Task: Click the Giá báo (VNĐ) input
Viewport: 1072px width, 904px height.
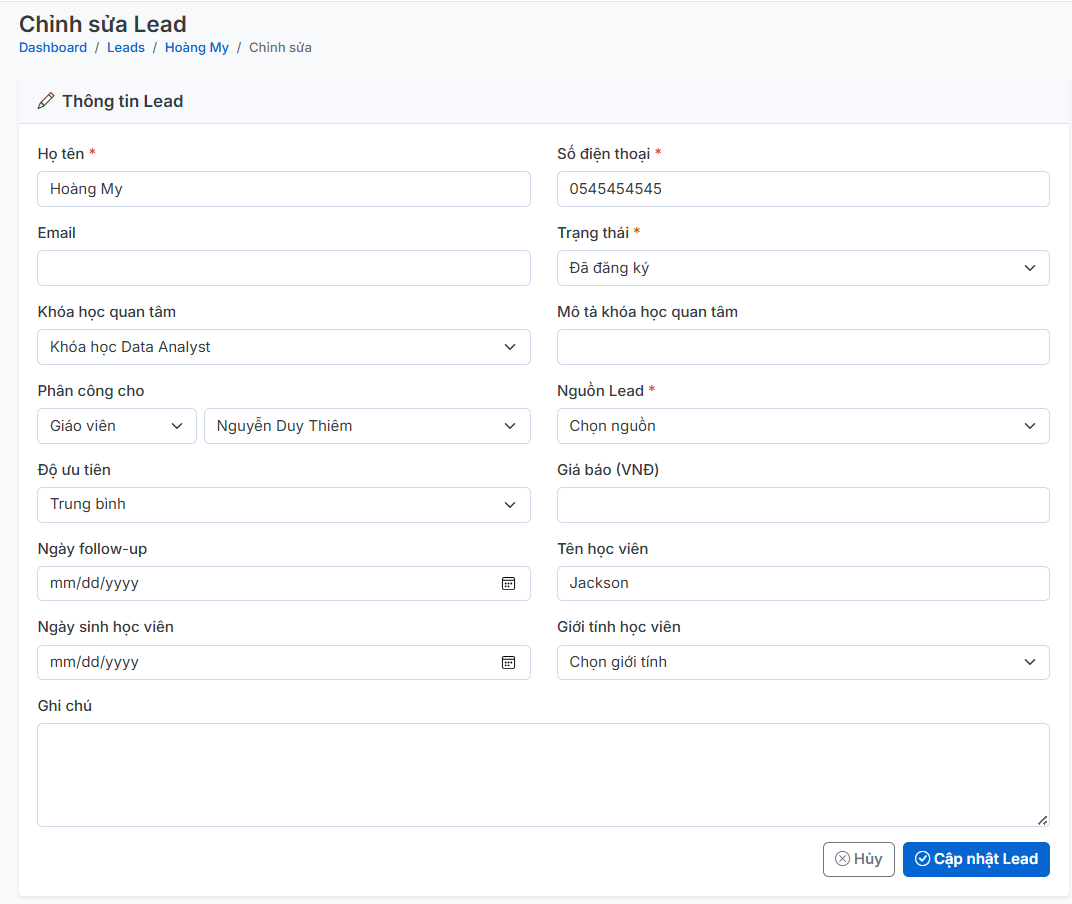Action: 802,505
